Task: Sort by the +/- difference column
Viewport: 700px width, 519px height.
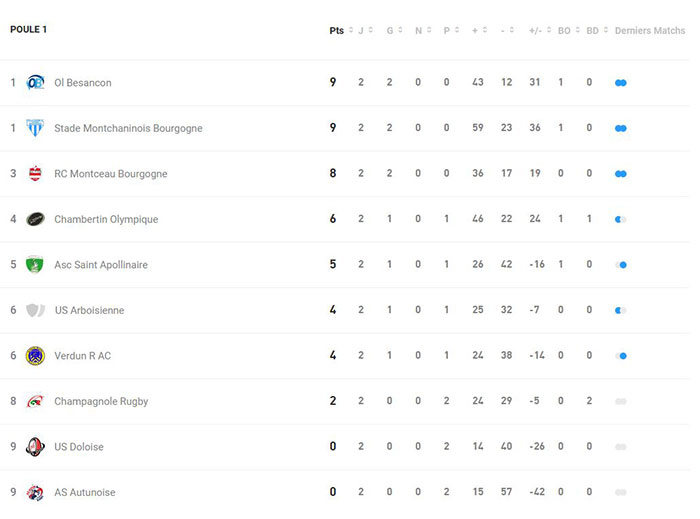Action: point(540,30)
